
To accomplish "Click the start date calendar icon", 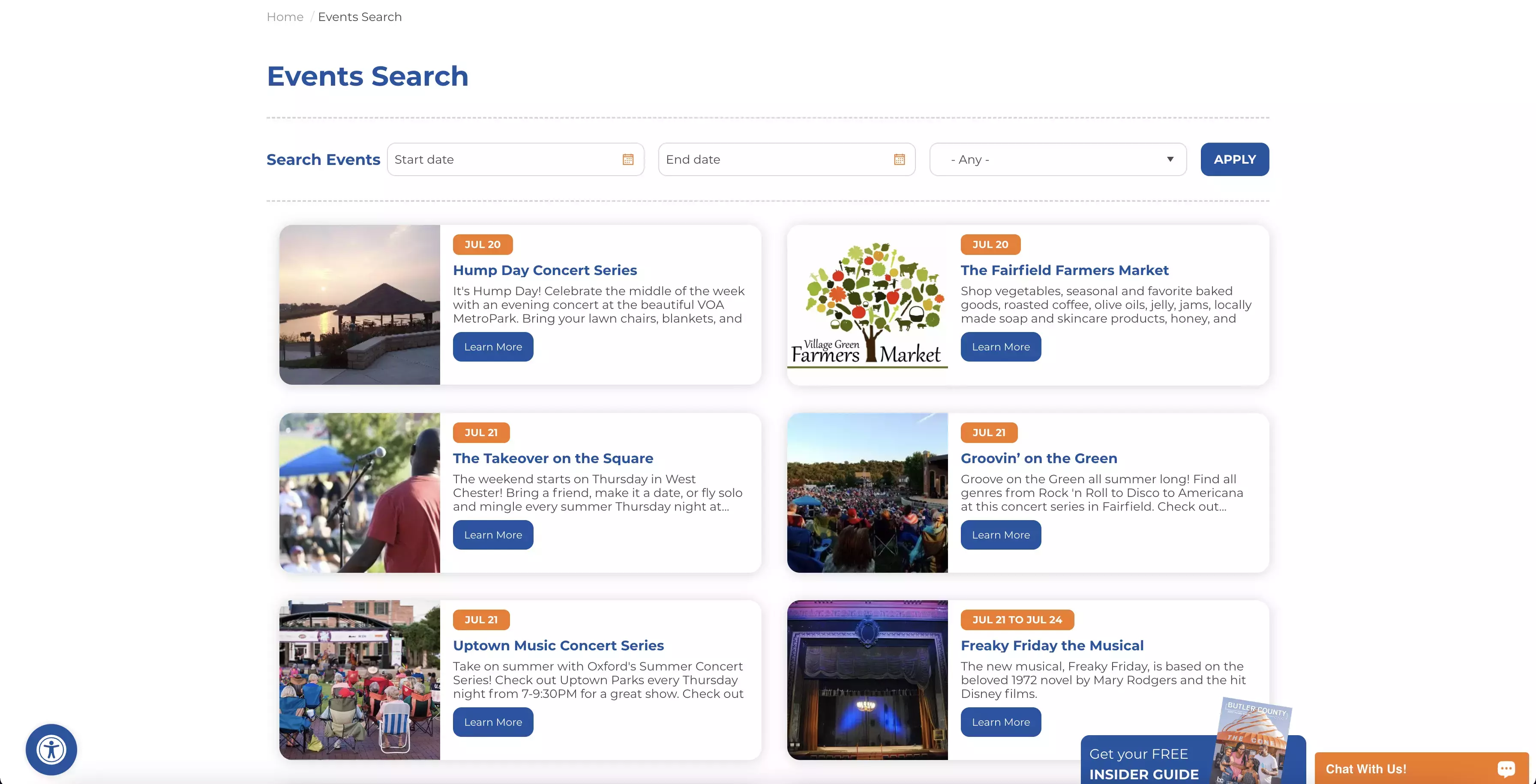I will 628,159.
